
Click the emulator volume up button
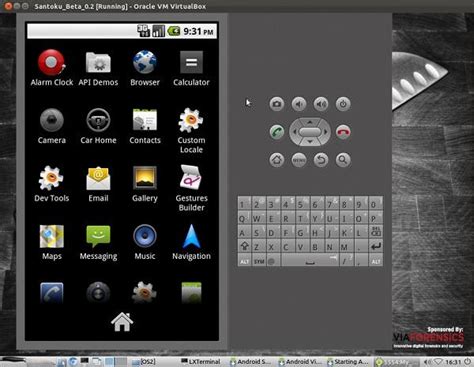321,104
